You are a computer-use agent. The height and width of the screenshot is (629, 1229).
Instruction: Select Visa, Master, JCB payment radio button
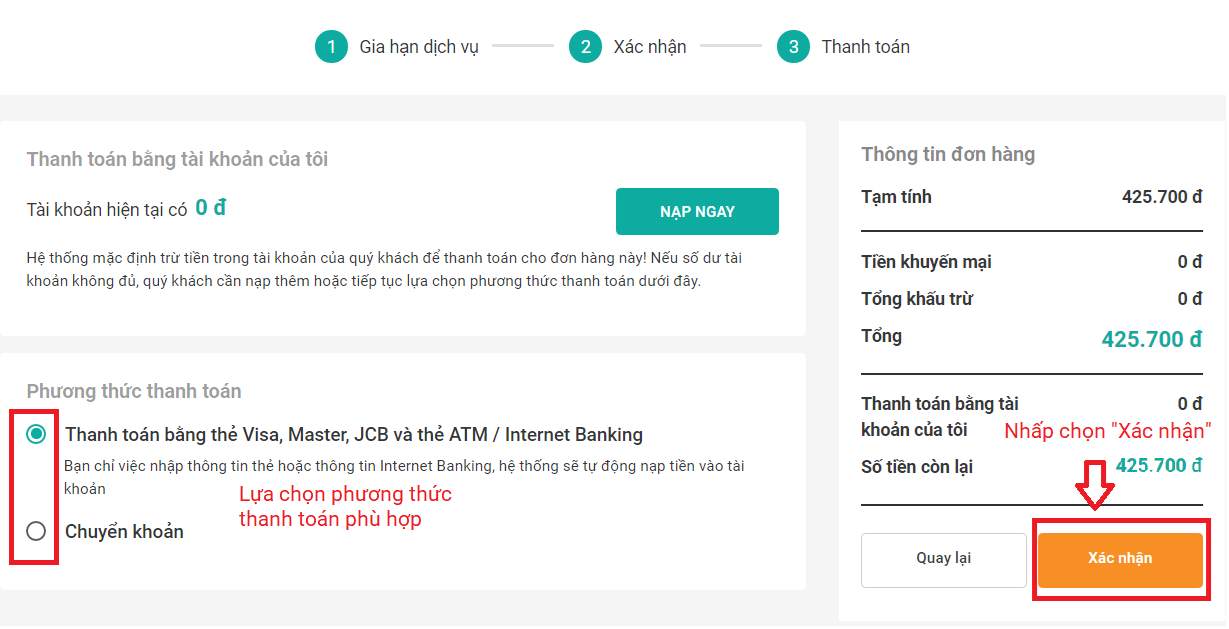37,434
